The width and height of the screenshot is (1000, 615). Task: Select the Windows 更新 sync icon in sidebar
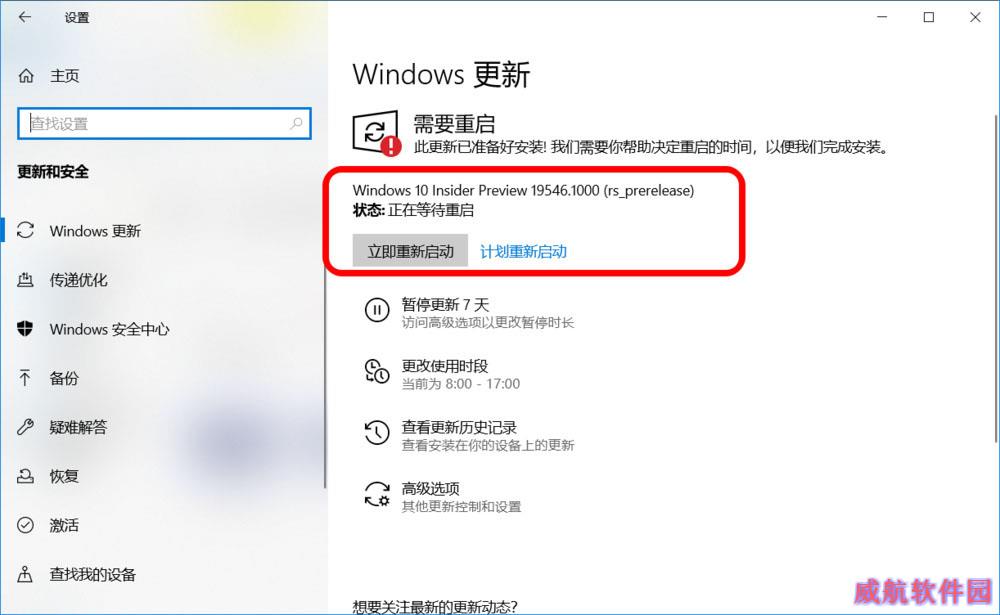pyautogui.click(x=26, y=230)
